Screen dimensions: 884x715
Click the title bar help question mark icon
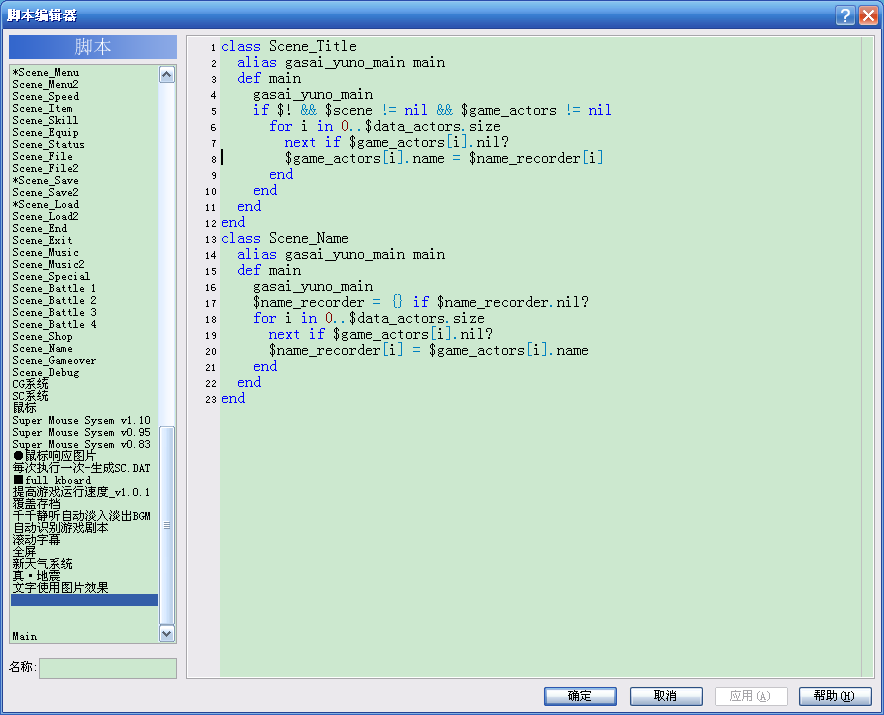point(845,15)
